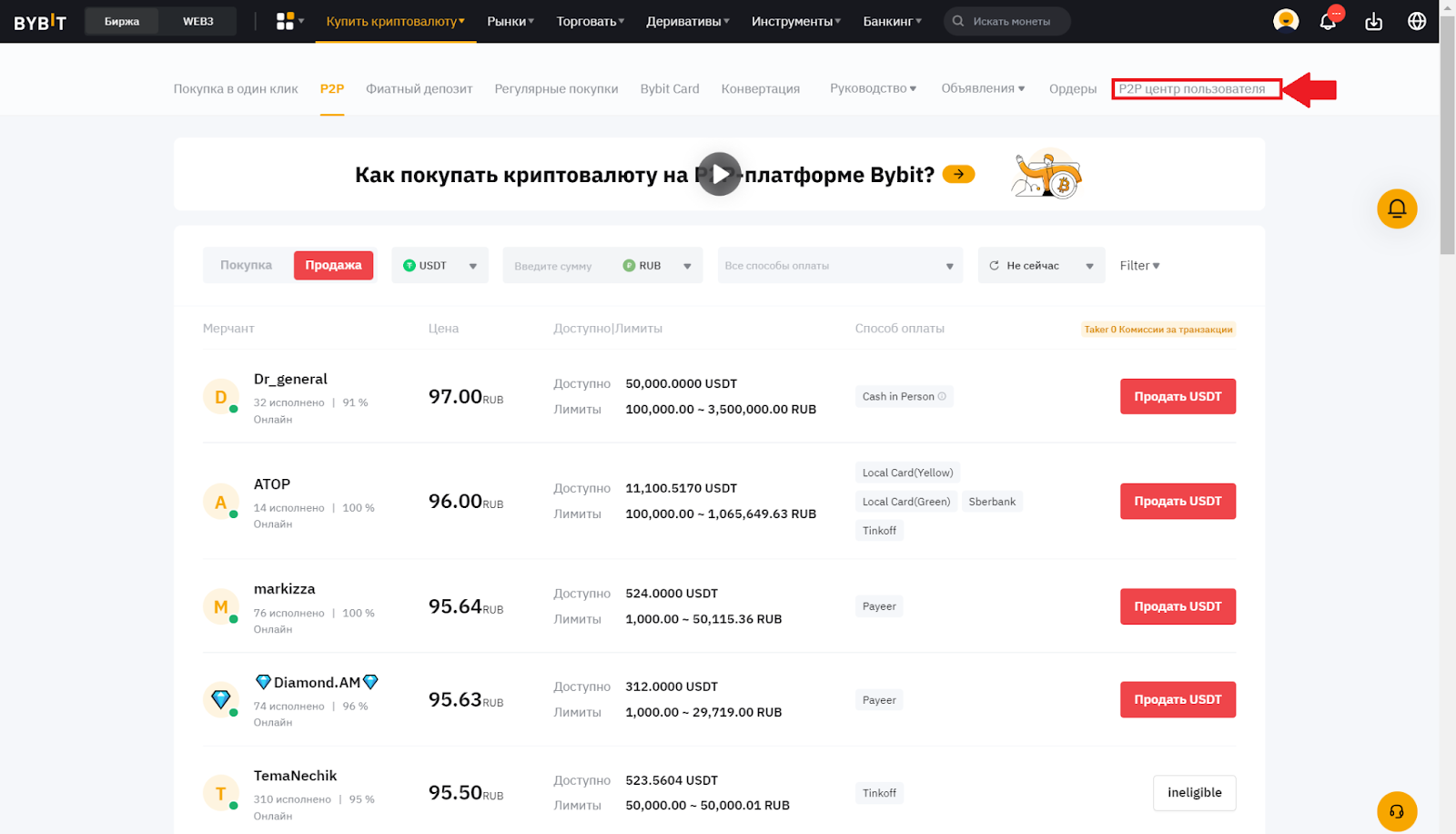Select the Продажа toggle
1456x834 pixels.
point(333,265)
